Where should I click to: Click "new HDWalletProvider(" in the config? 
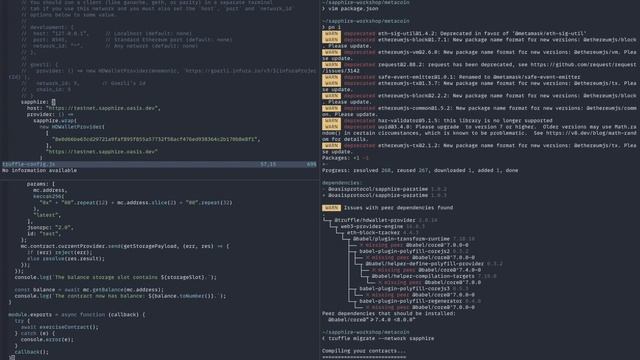point(72,127)
